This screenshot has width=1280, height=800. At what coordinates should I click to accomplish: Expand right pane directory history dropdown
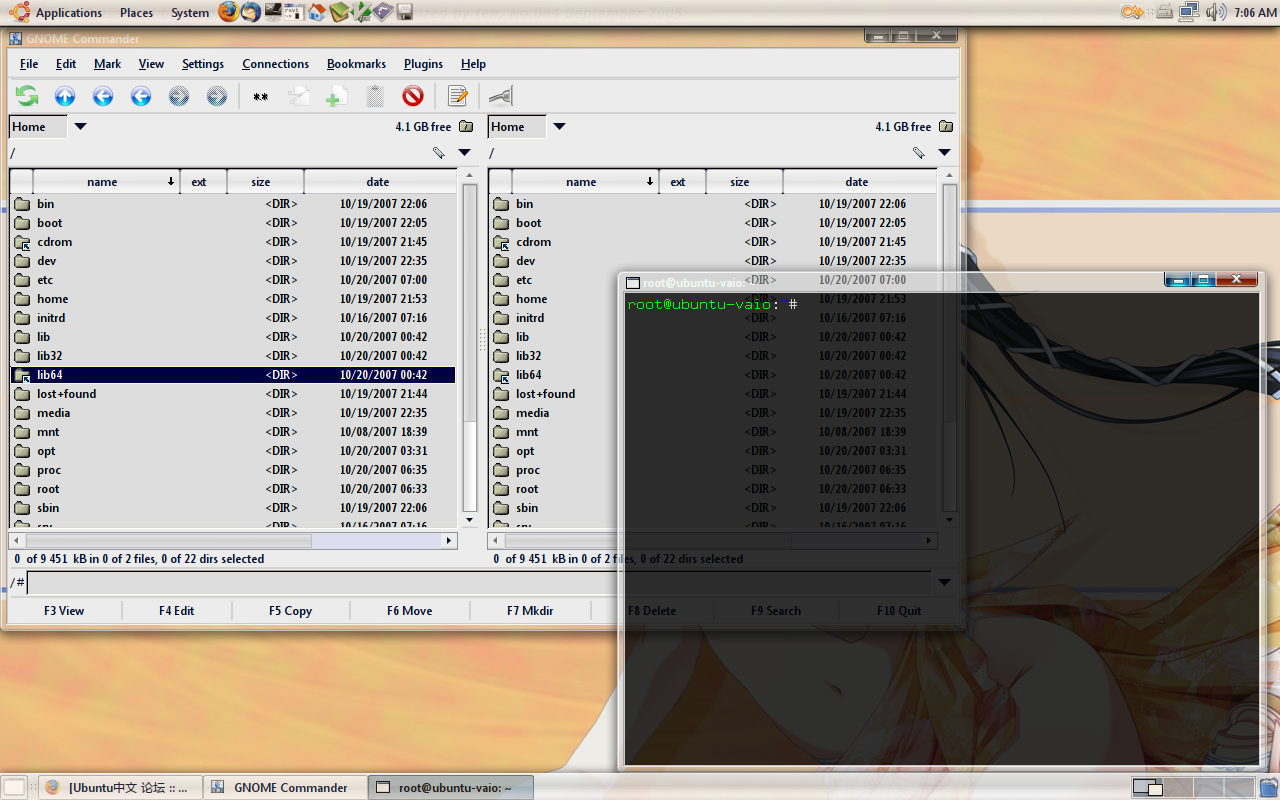(945, 153)
